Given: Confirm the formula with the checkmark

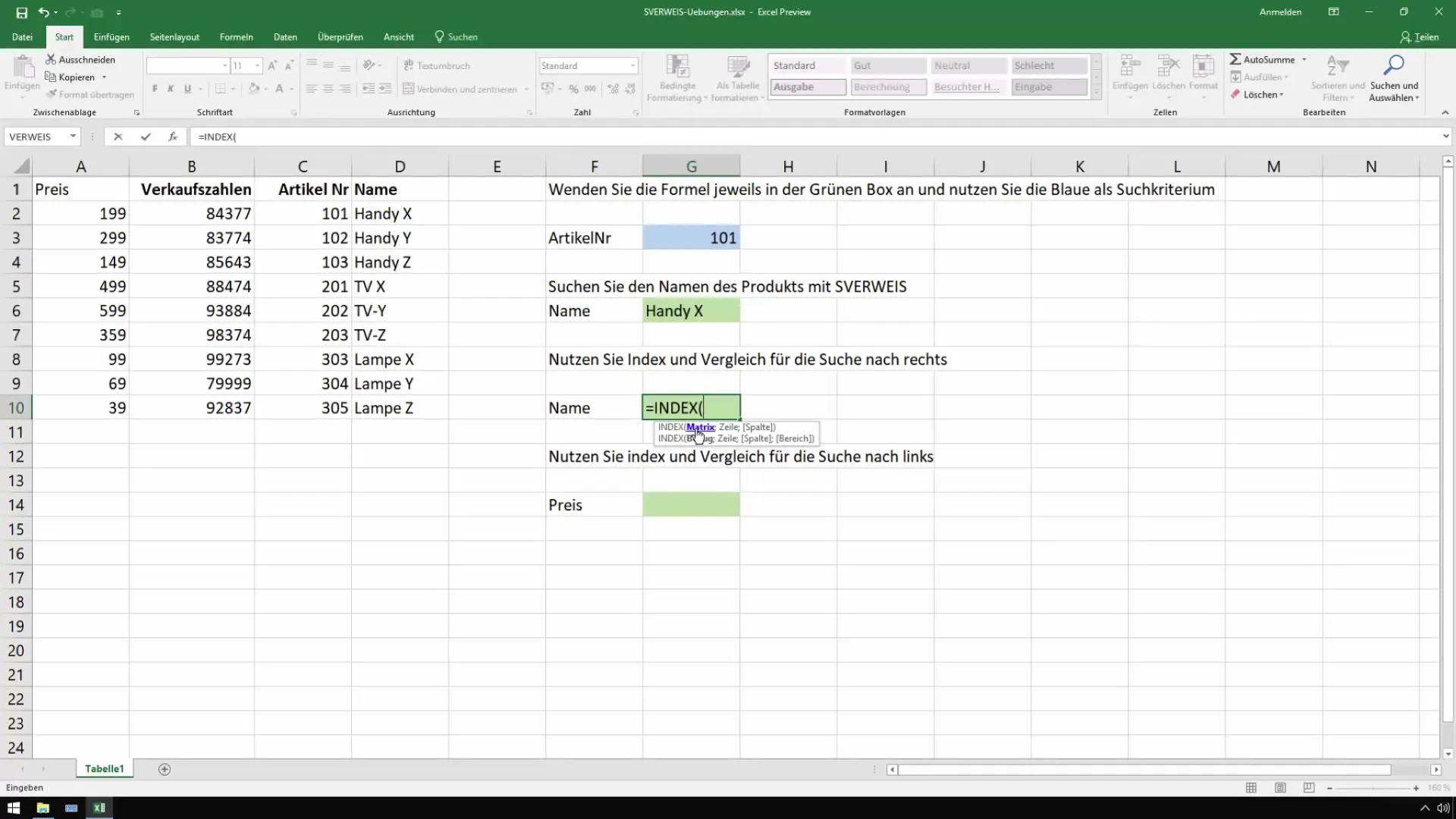Looking at the screenshot, I should (145, 136).
